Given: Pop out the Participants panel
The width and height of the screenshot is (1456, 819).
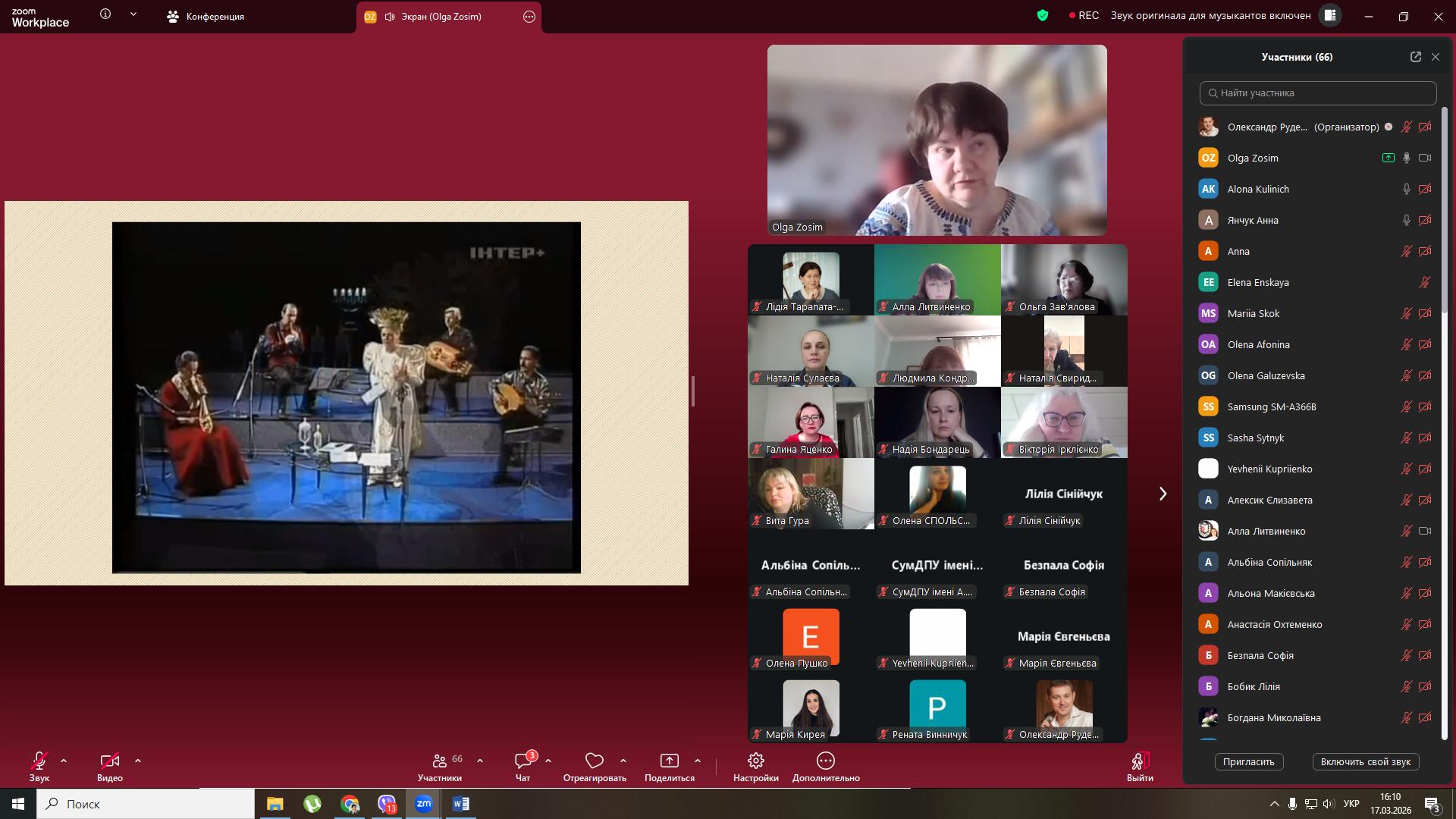Looking at the screenshot, I should point(1415,57).
